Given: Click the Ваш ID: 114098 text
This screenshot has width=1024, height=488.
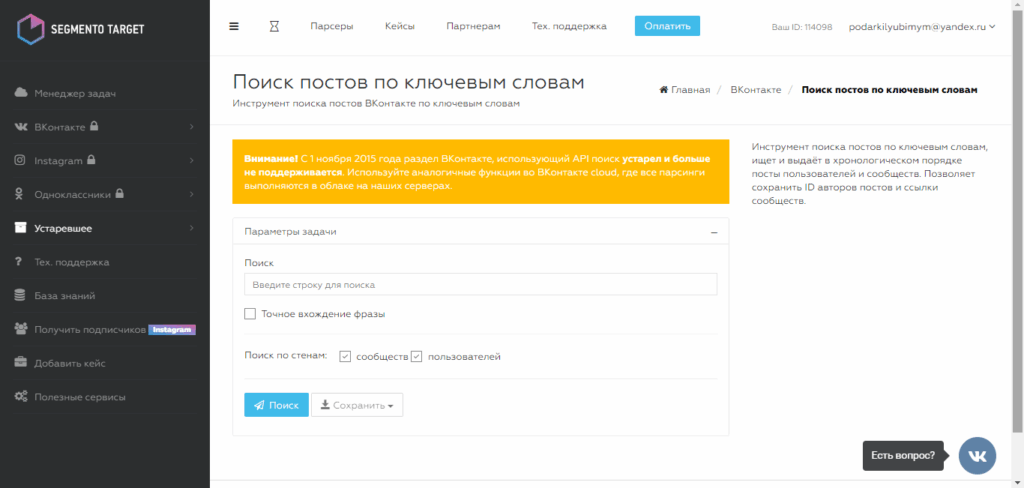Looking at the screenshot, I should click(x=802, y=27).
